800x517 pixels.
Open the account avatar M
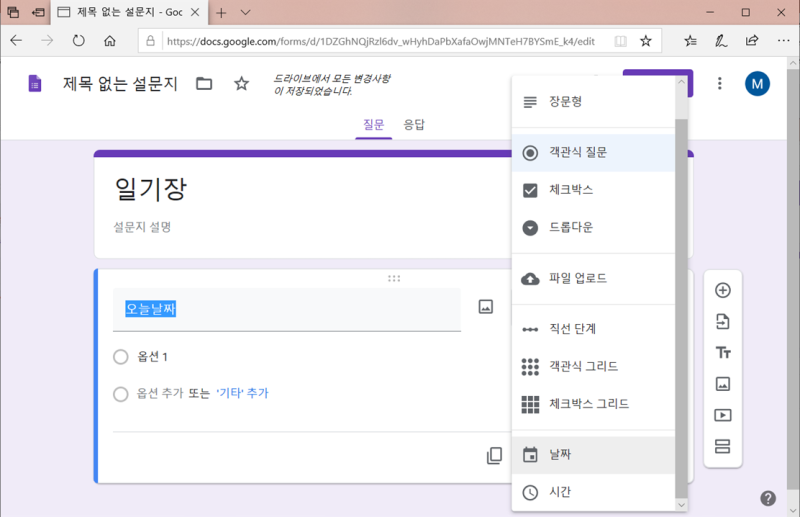pos(757,84)
